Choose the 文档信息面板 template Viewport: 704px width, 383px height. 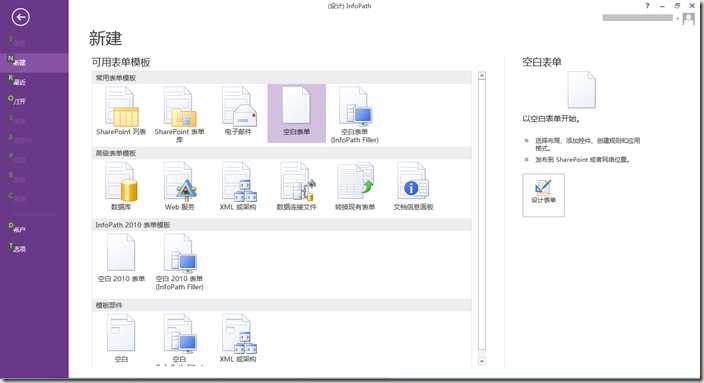pyautogui.click(x=413, y=186)
